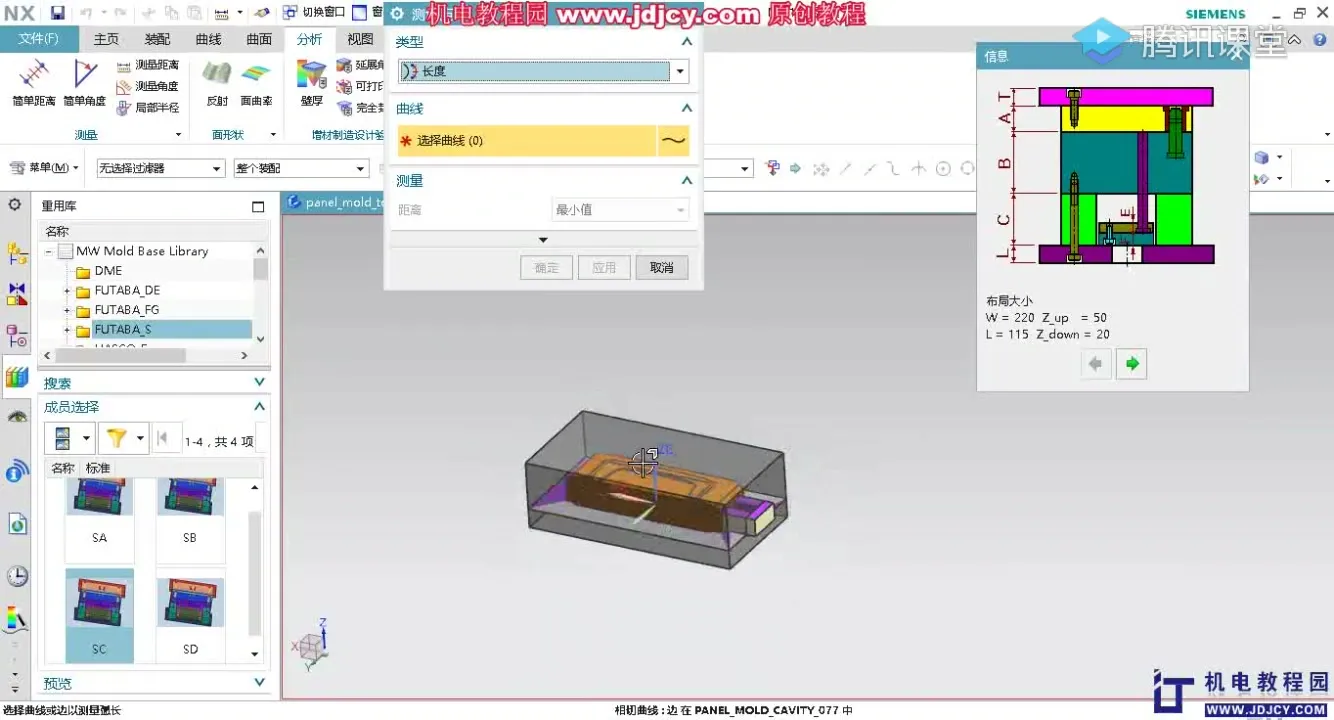Open the 长度 type dropdown
Viewport: 1334px width, 720px height.
coord(679,71)
